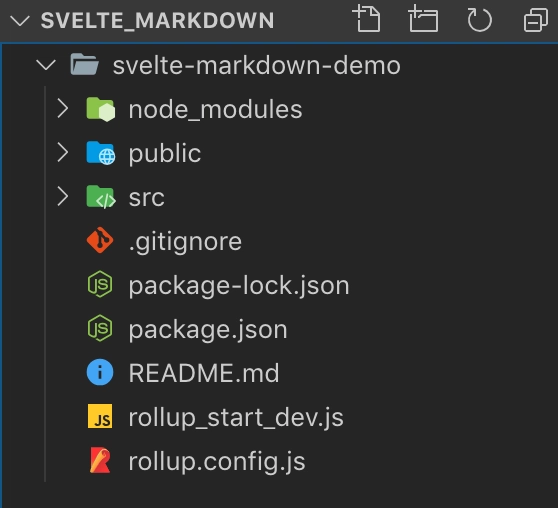Collapse all folders in Explorer
The image size is (558, 508).
[x=536, y=20]
